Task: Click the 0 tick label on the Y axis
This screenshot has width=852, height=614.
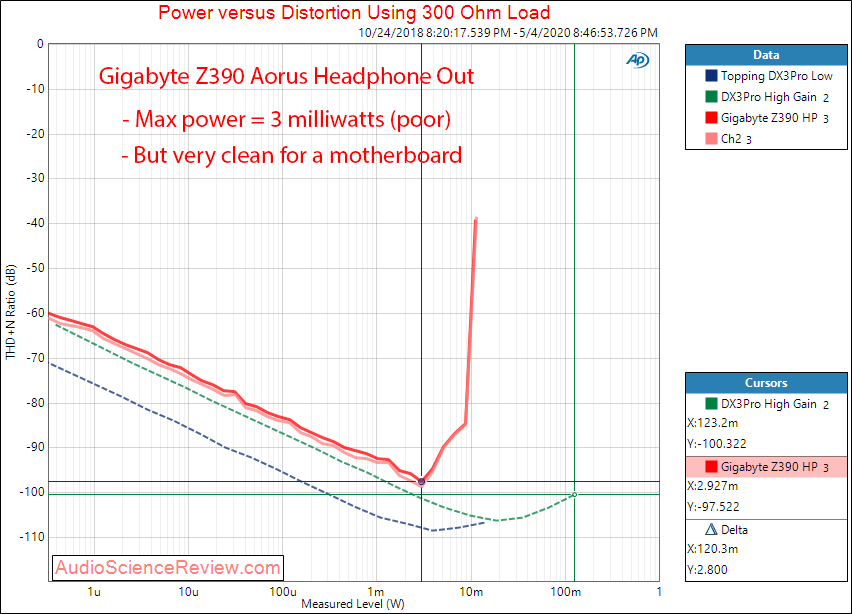Action: [40, 44]
